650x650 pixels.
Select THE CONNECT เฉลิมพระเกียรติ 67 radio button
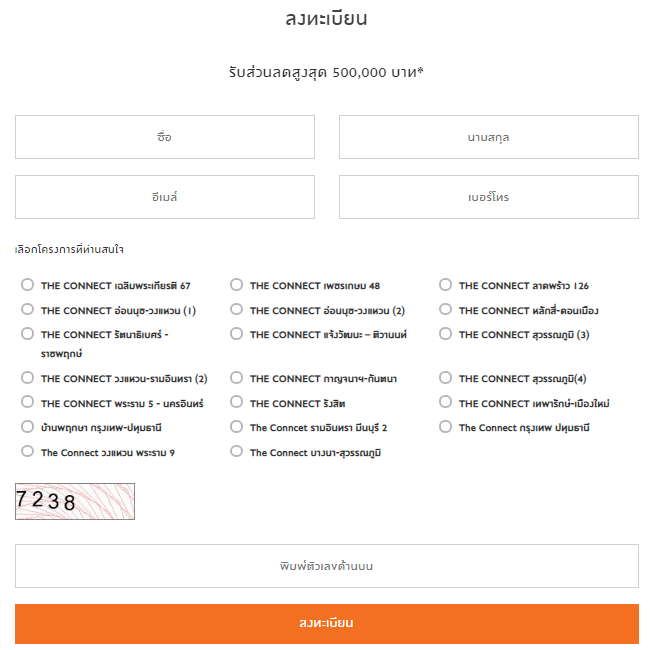tap(28, 285)
